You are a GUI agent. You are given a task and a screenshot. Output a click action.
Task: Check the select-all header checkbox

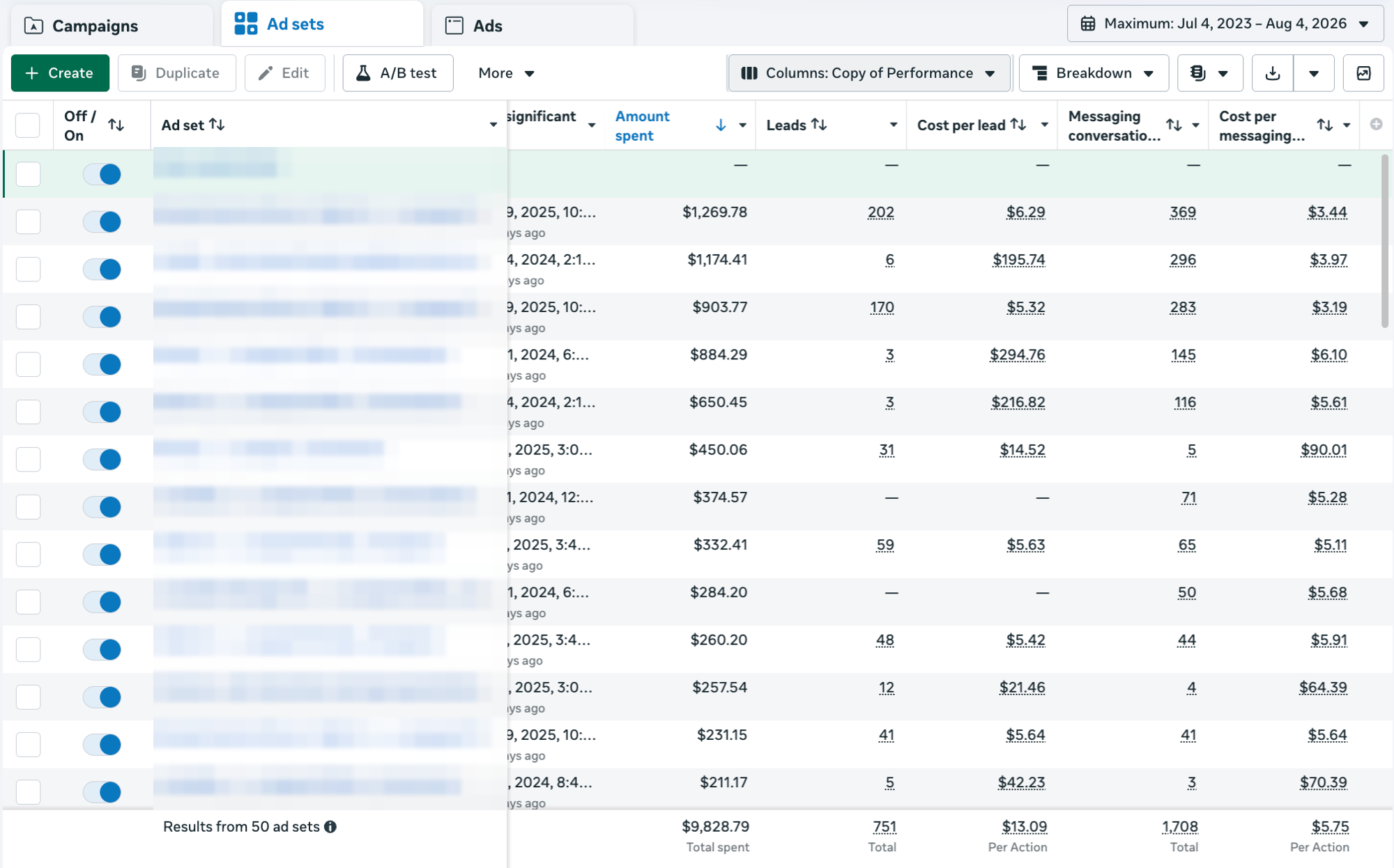(x=28, y=125)
